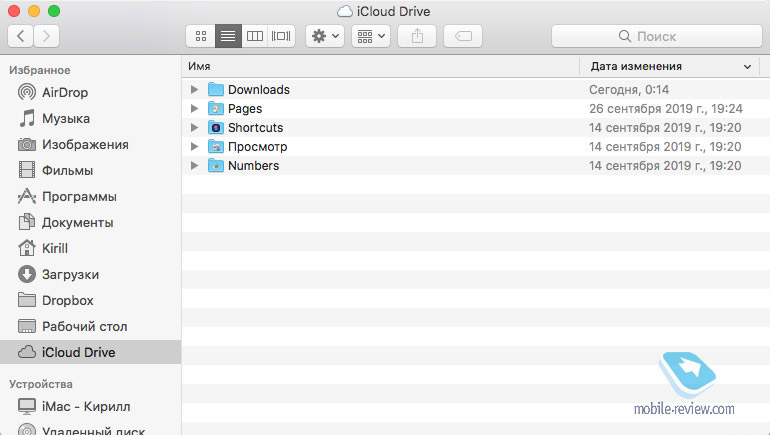Select iMac - Кирилл under Устройства
This screenshot has width=770, height=437.
coord(91,407)
